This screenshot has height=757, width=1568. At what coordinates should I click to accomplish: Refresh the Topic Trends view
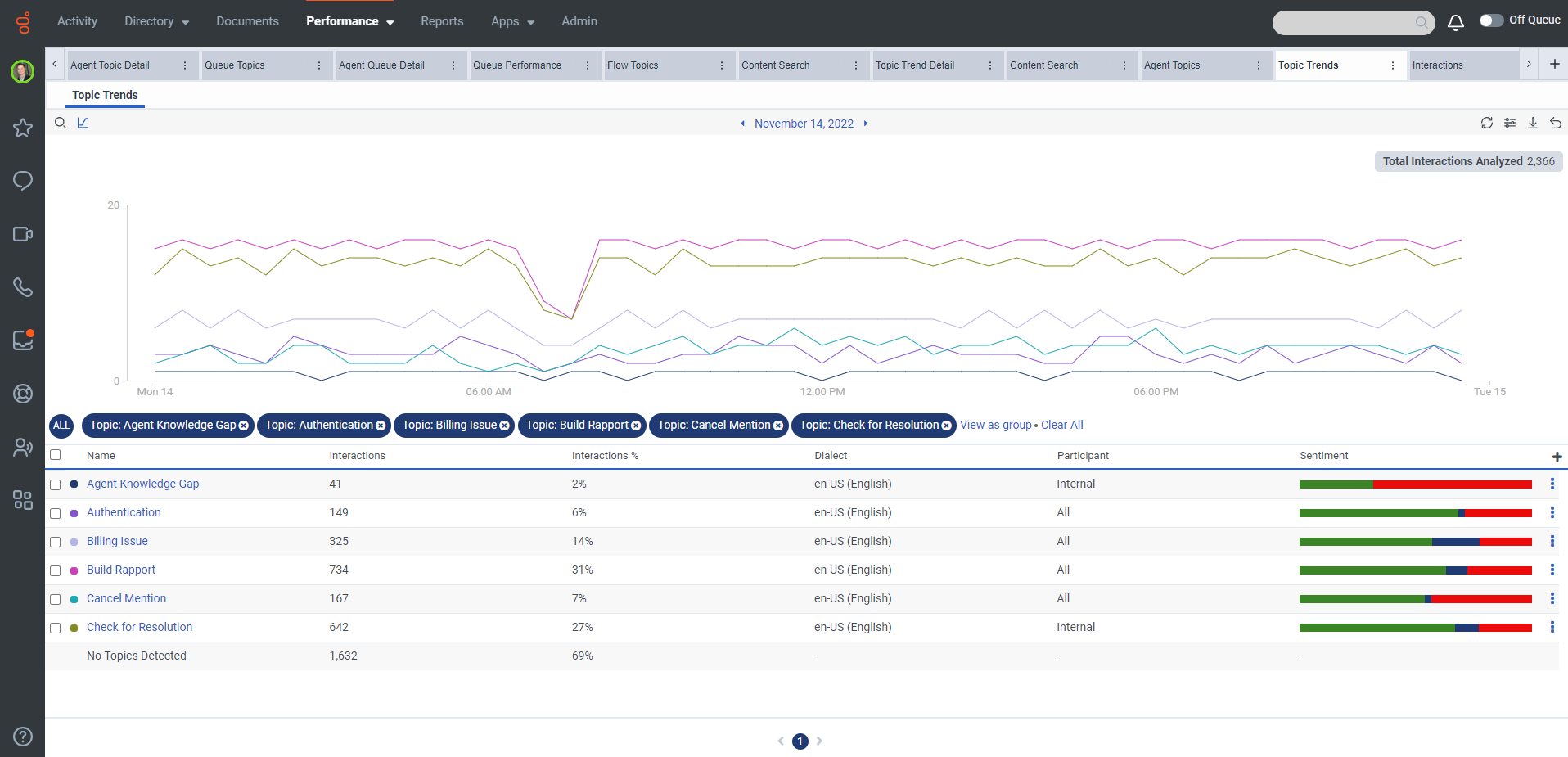coord(1486,123)
